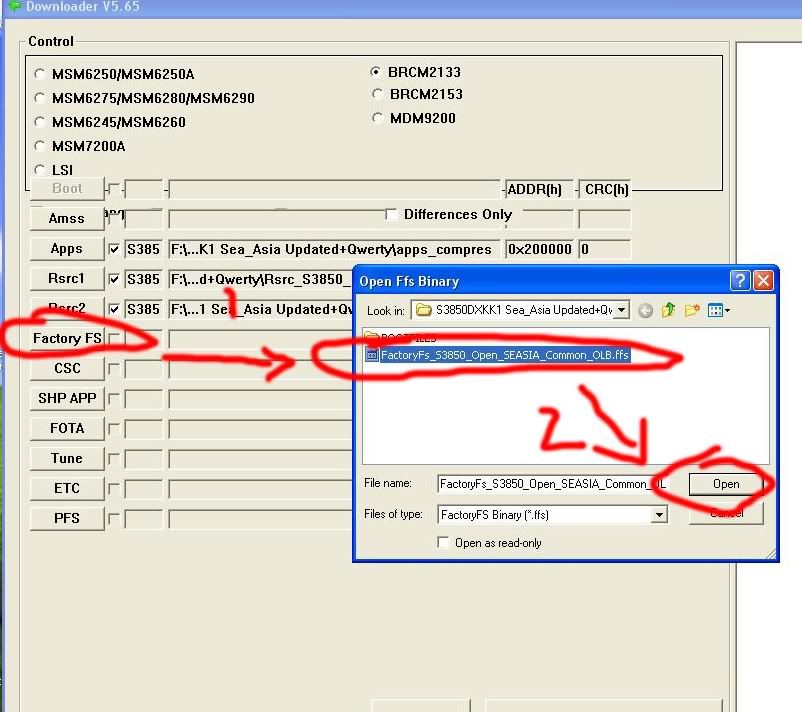
Task: Go up one folder level
Action: pyautogui.click(x=668, y=310)
